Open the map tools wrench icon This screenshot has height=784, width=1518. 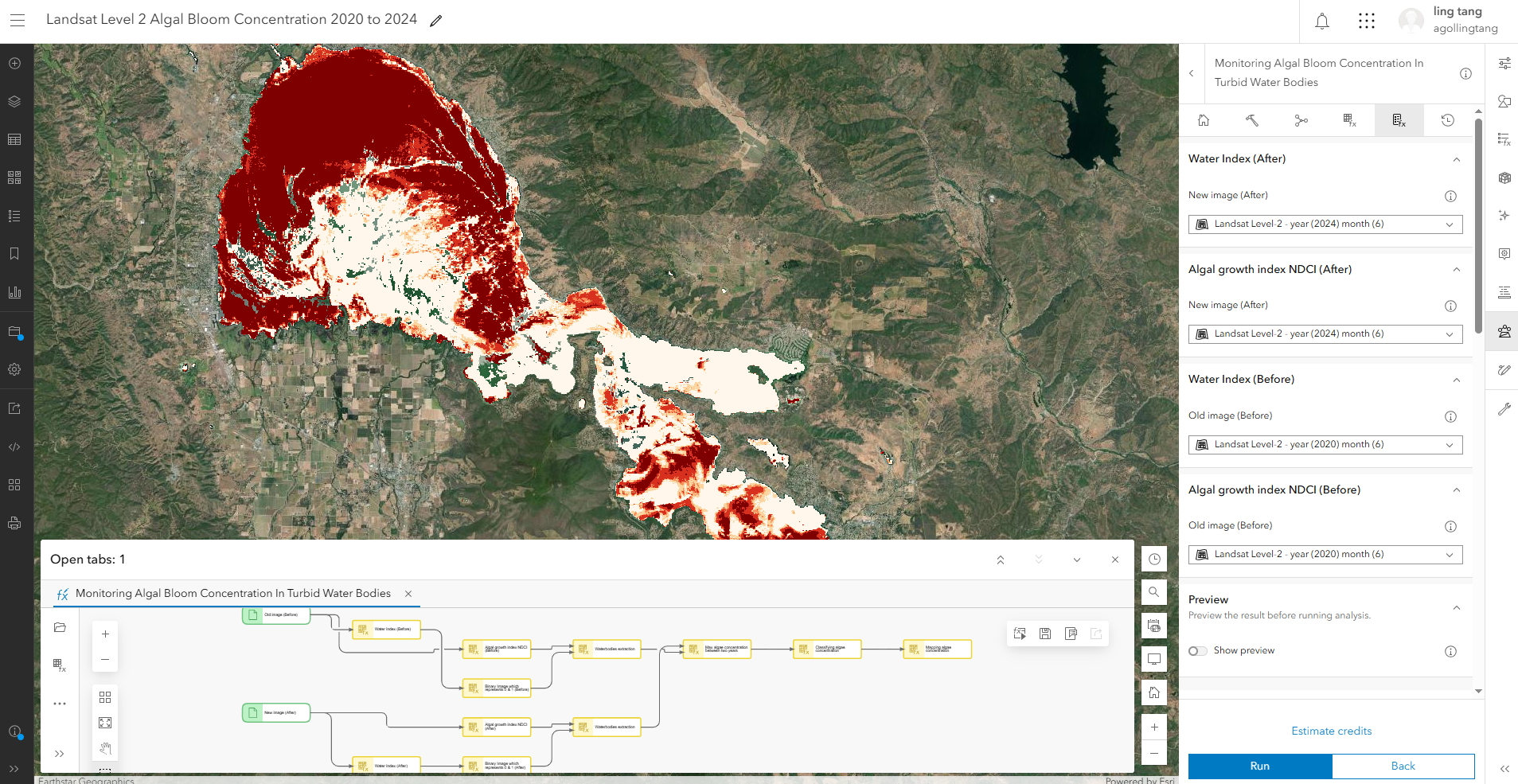pyautogui.click(x=1504, y=409)
